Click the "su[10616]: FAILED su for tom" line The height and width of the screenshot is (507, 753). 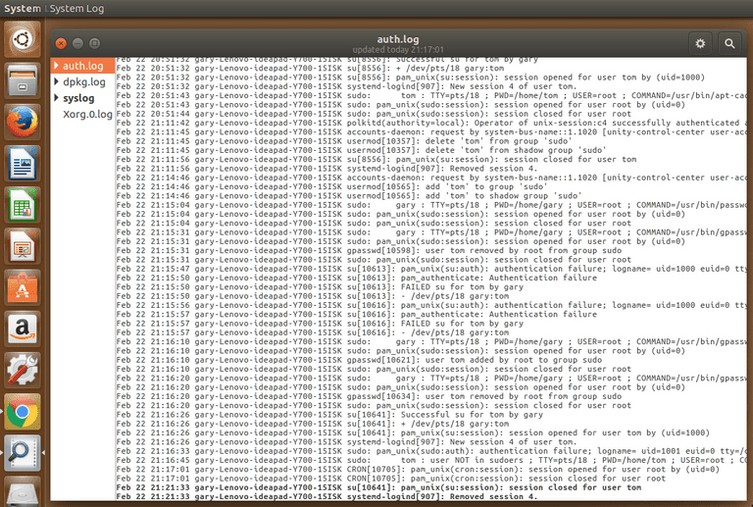click(320, 324)
